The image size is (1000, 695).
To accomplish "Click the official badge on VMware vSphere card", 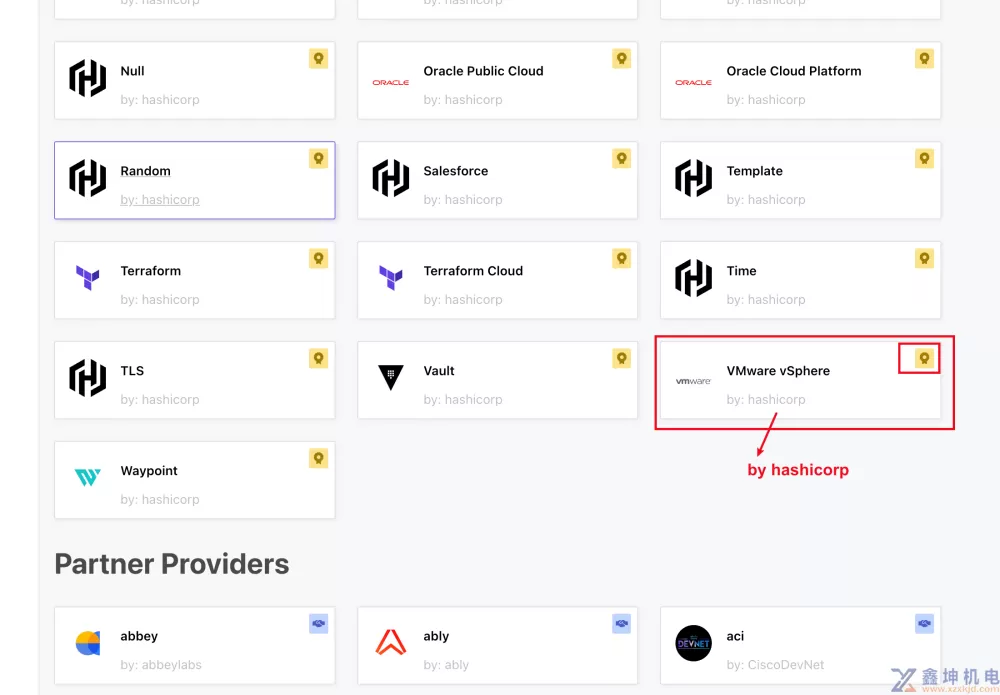I will [924, 359].
